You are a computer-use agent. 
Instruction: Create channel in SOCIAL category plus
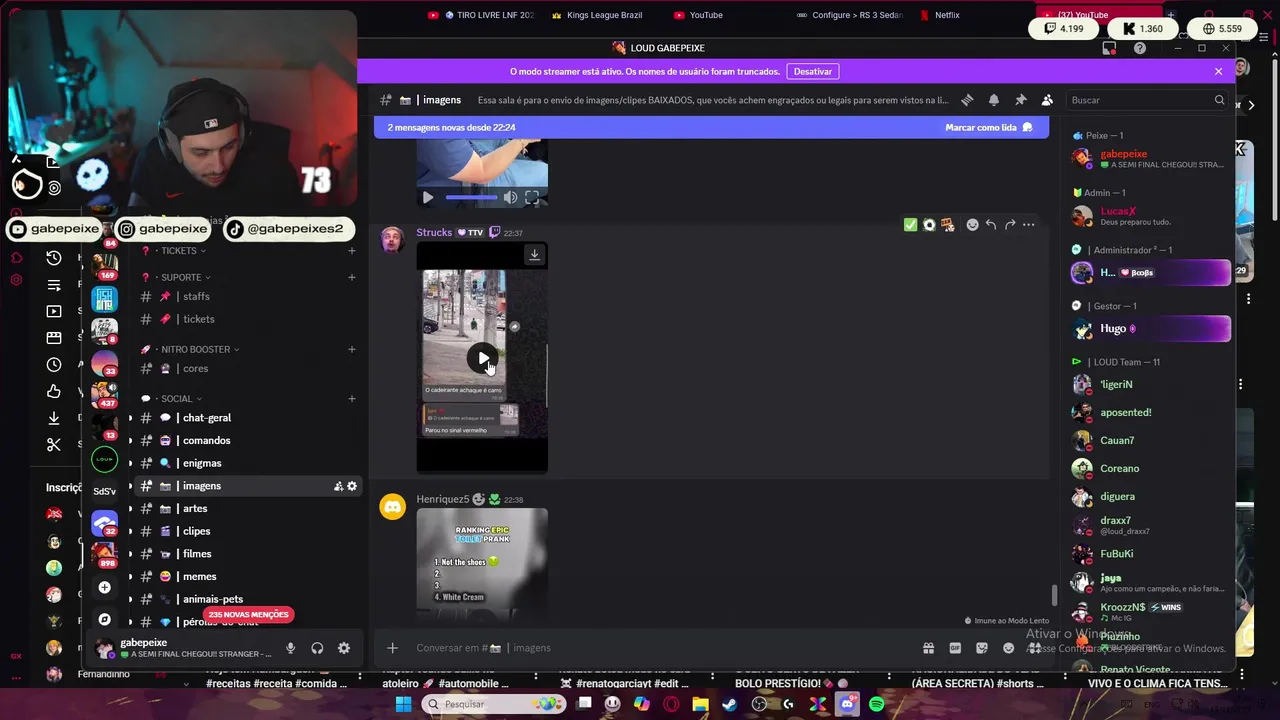tap(352, 398)
